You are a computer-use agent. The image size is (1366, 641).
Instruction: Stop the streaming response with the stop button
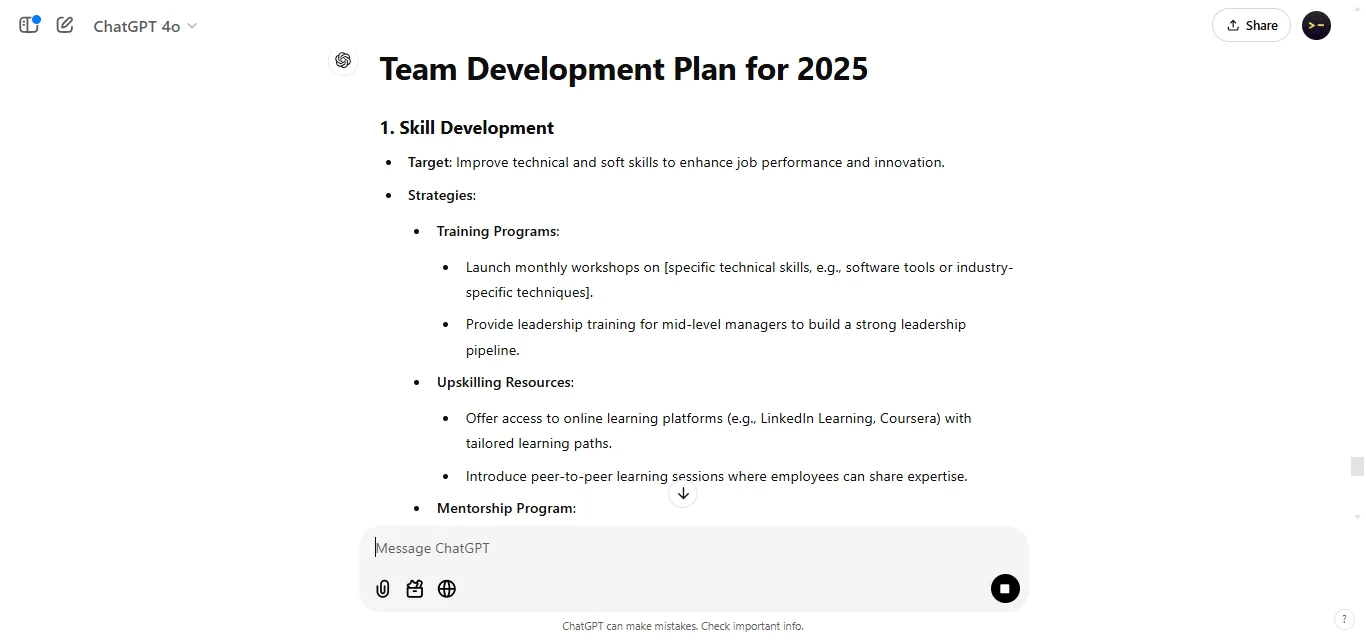1005,589
